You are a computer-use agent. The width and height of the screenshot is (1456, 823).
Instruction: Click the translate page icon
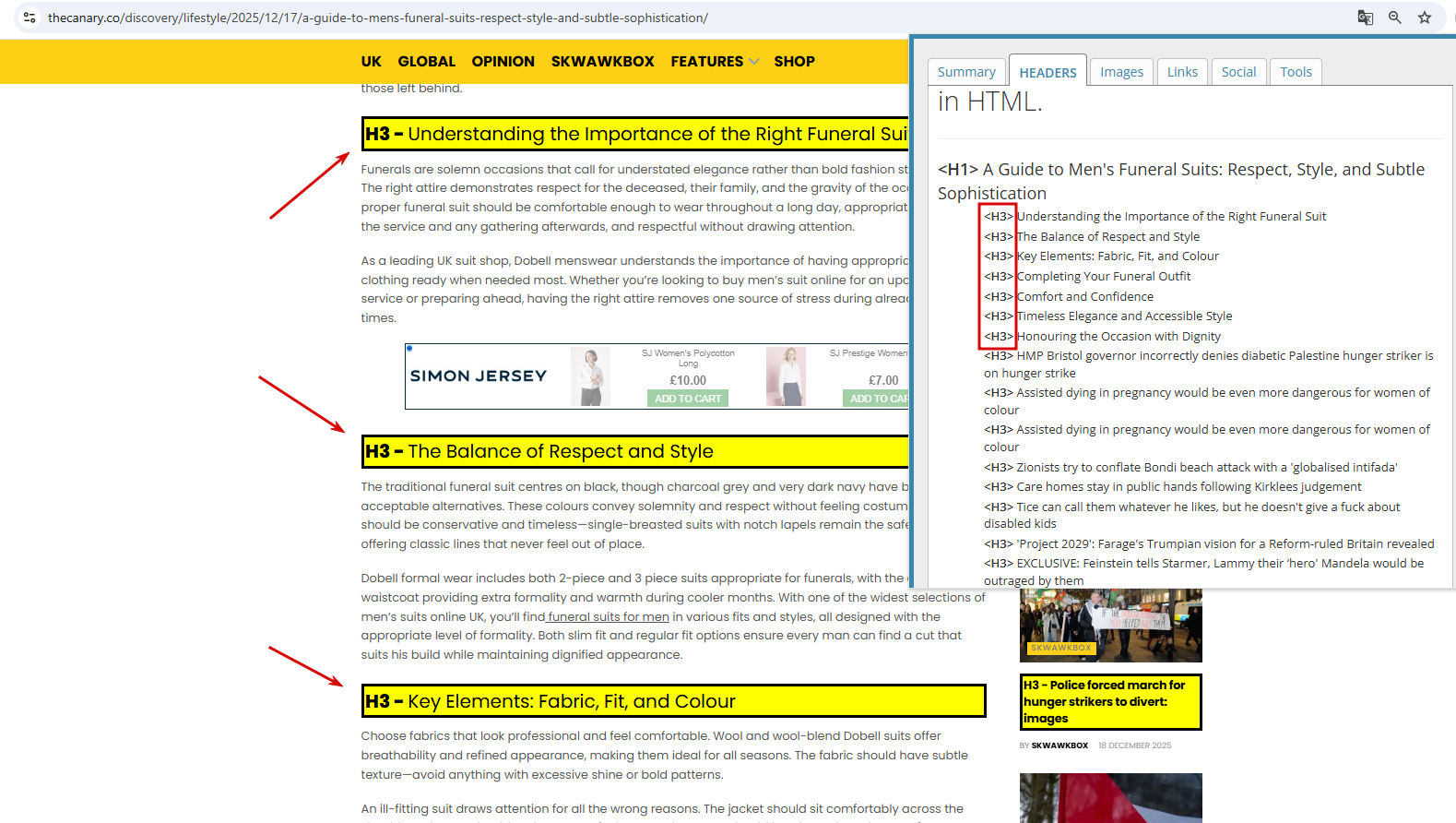pyautogui.click(x=1366, y=18)
